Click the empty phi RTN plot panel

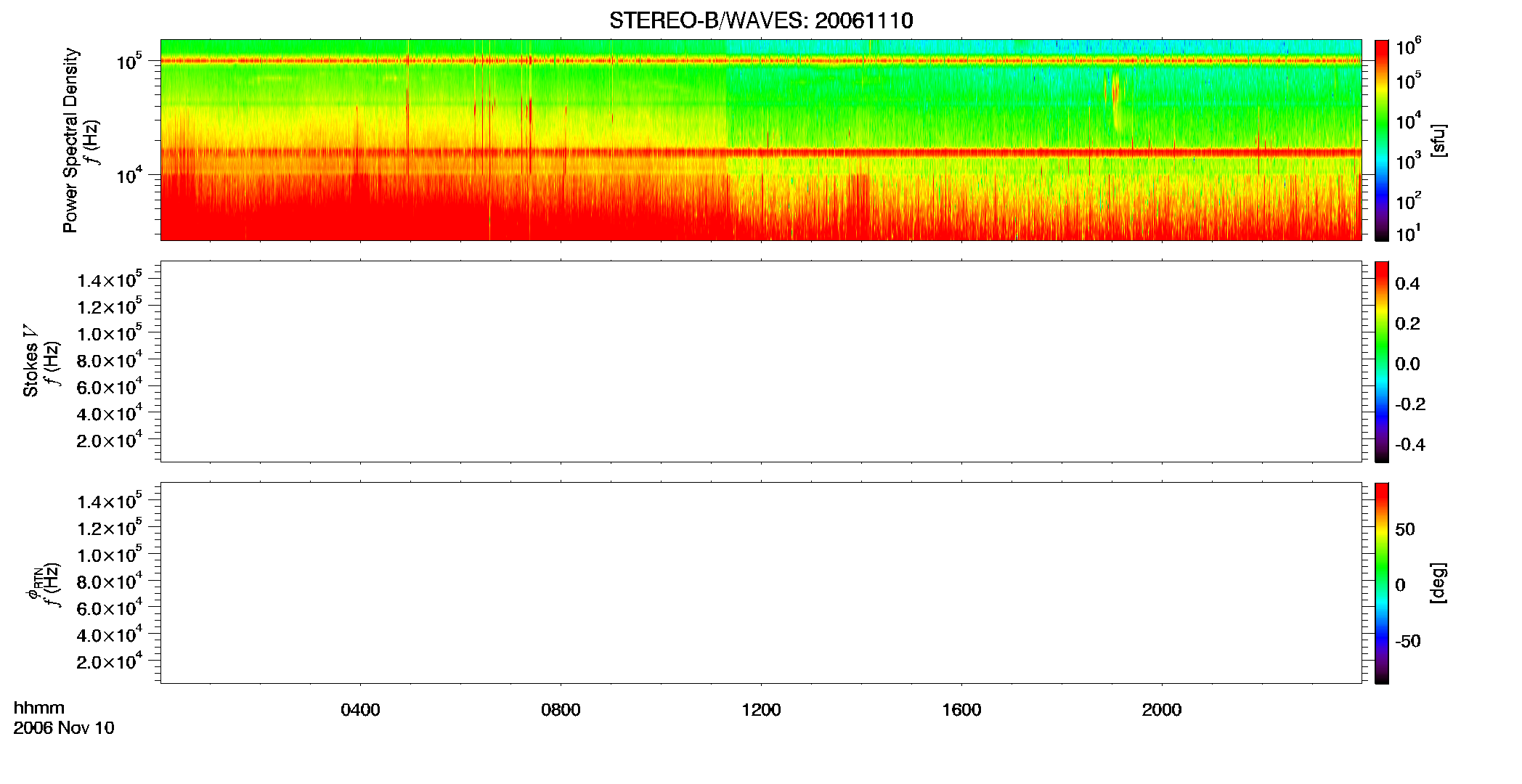tap(761, 583)
